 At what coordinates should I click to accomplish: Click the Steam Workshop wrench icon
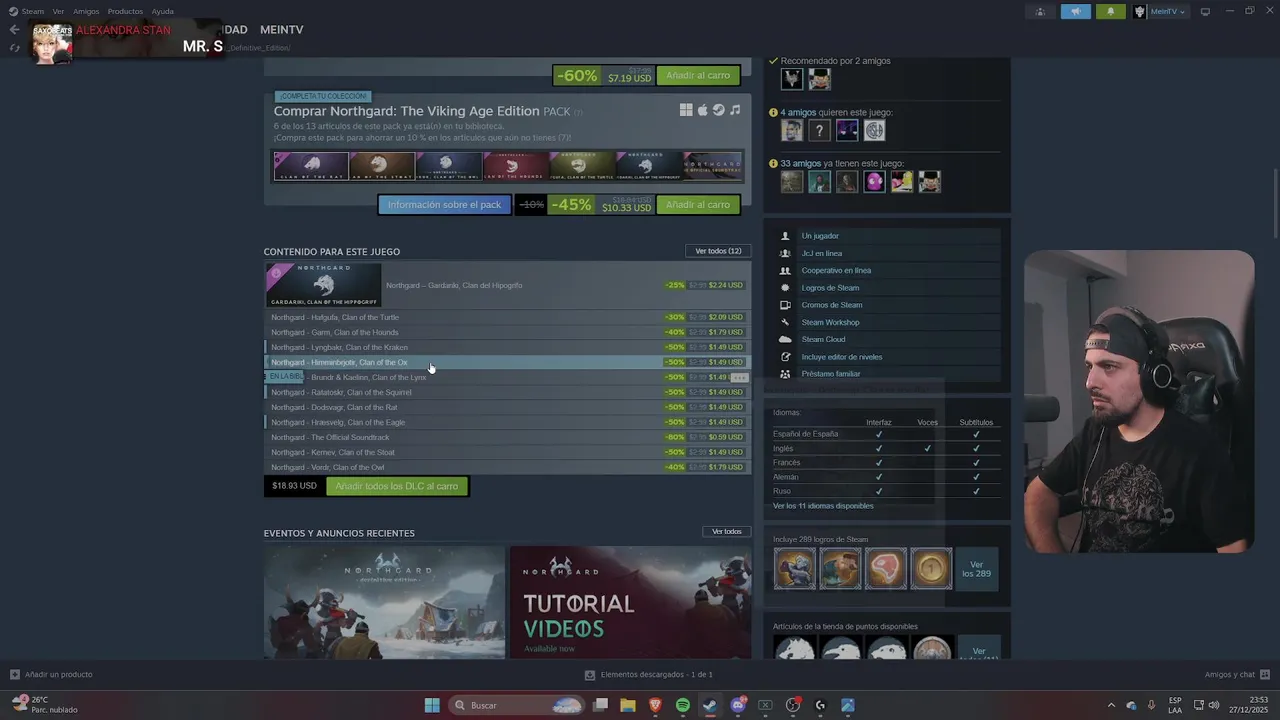coord(785,322)
